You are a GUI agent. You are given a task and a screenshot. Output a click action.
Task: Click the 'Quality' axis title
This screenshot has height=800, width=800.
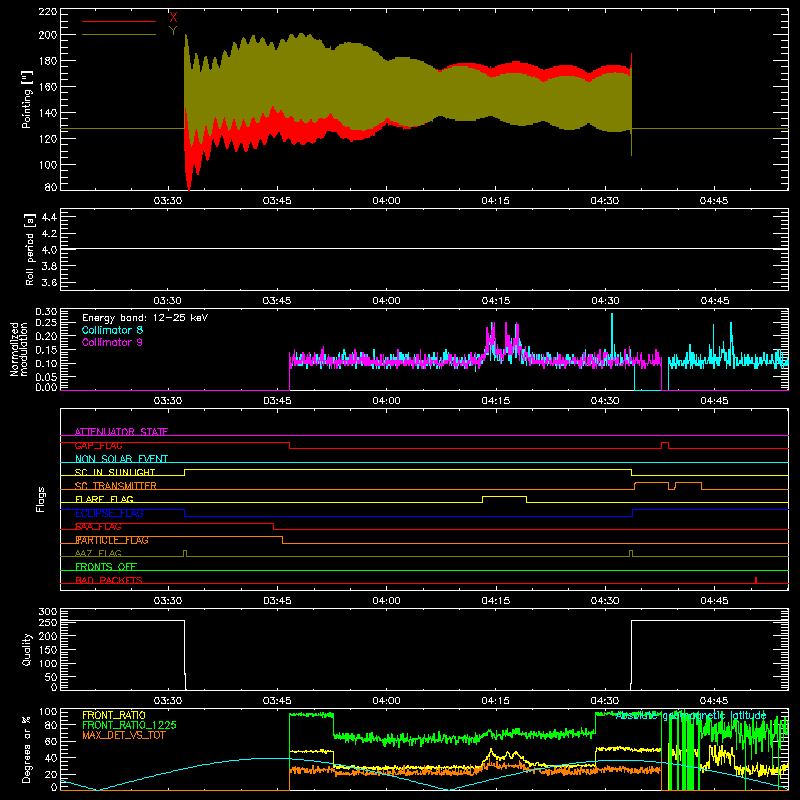pos(27,649)
